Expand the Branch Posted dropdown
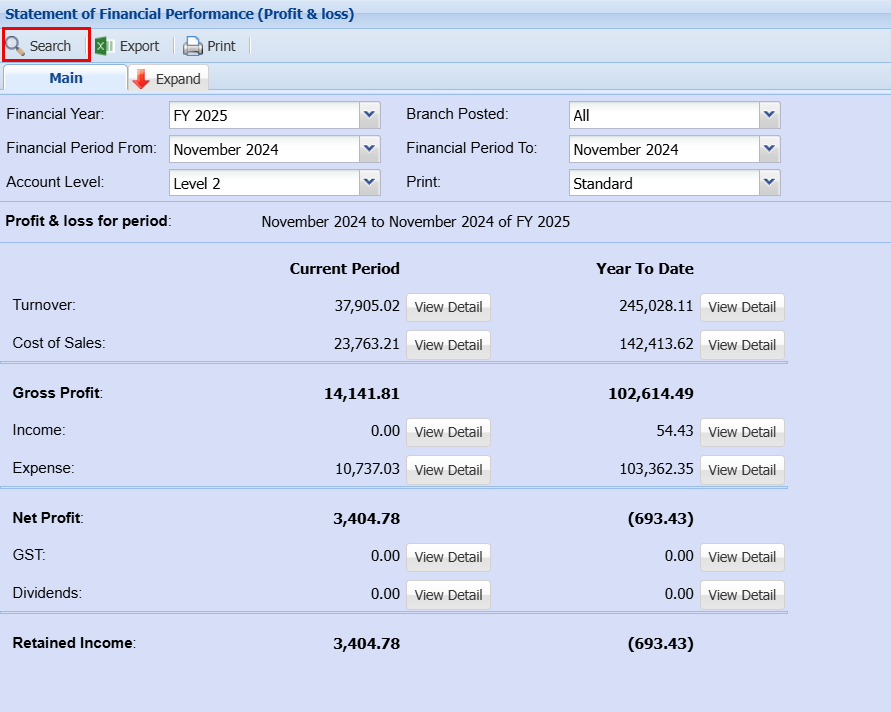The width and height of the screenshot is (891, 712). pyautogui.click(x=769, y=115)
